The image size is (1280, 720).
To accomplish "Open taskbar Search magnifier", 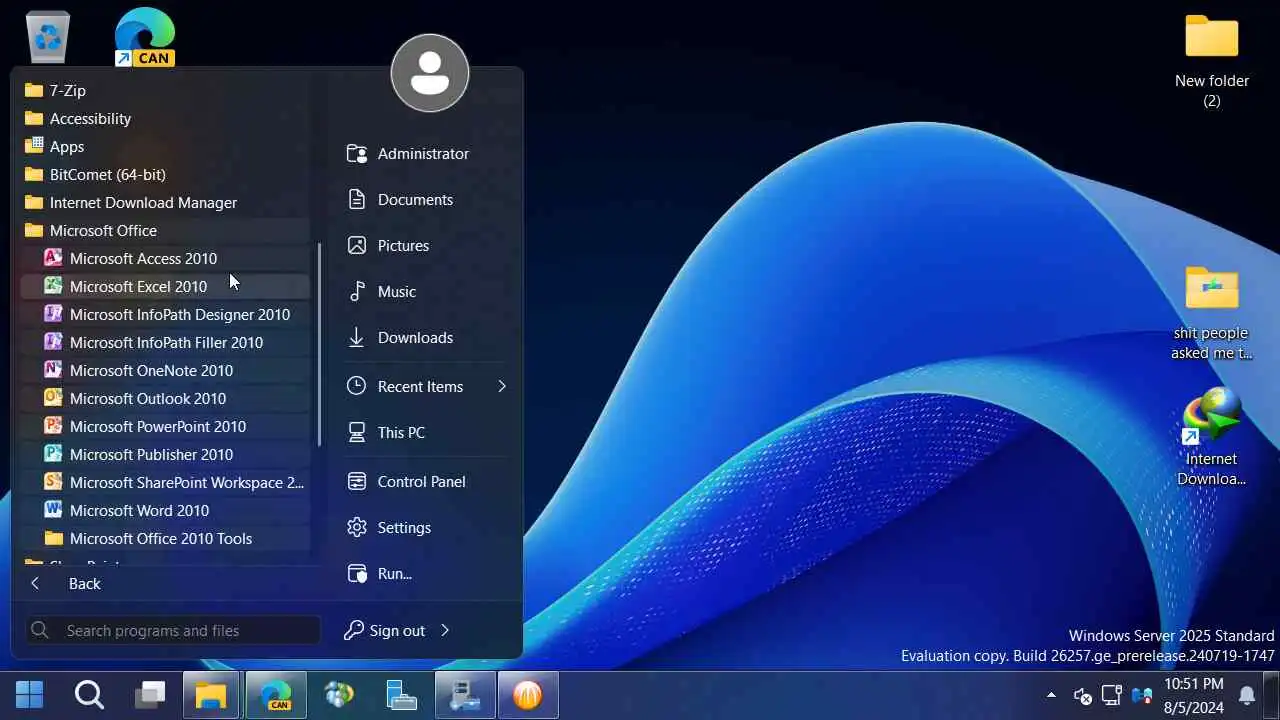I will (90, 694).
